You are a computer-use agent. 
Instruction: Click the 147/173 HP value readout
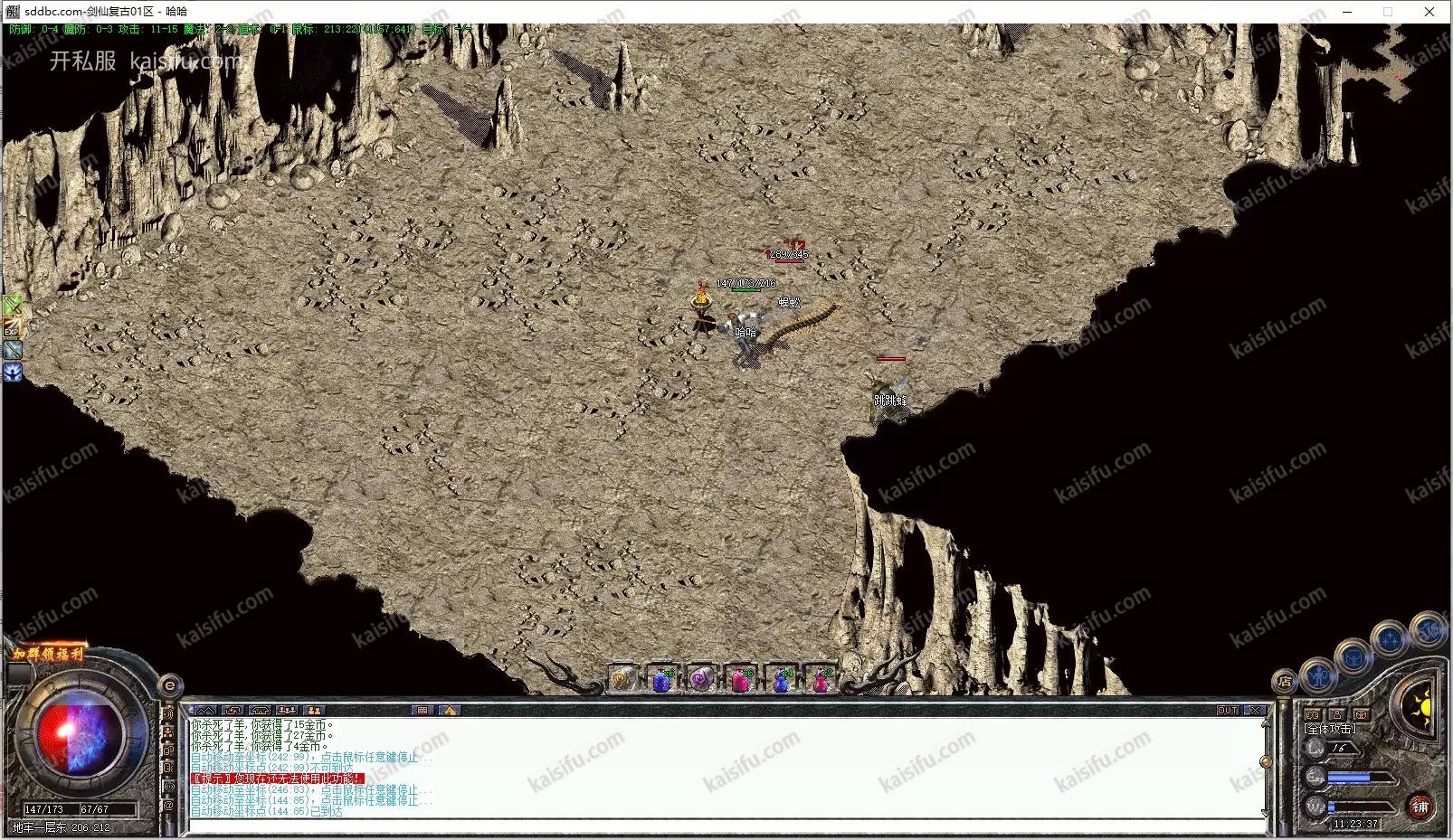click(43, 809)
